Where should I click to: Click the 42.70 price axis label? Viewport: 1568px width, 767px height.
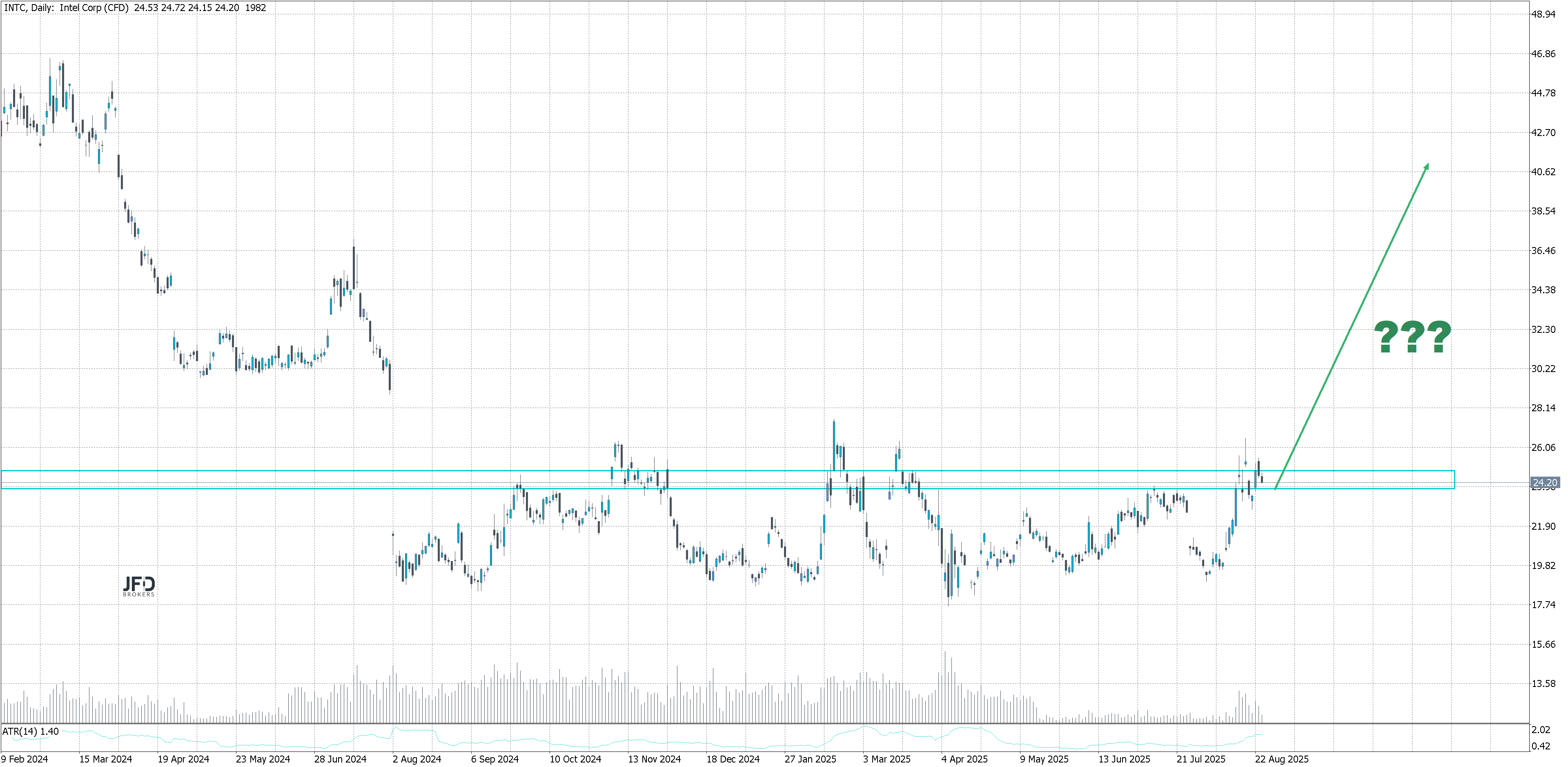click(x=1543, y=133)
